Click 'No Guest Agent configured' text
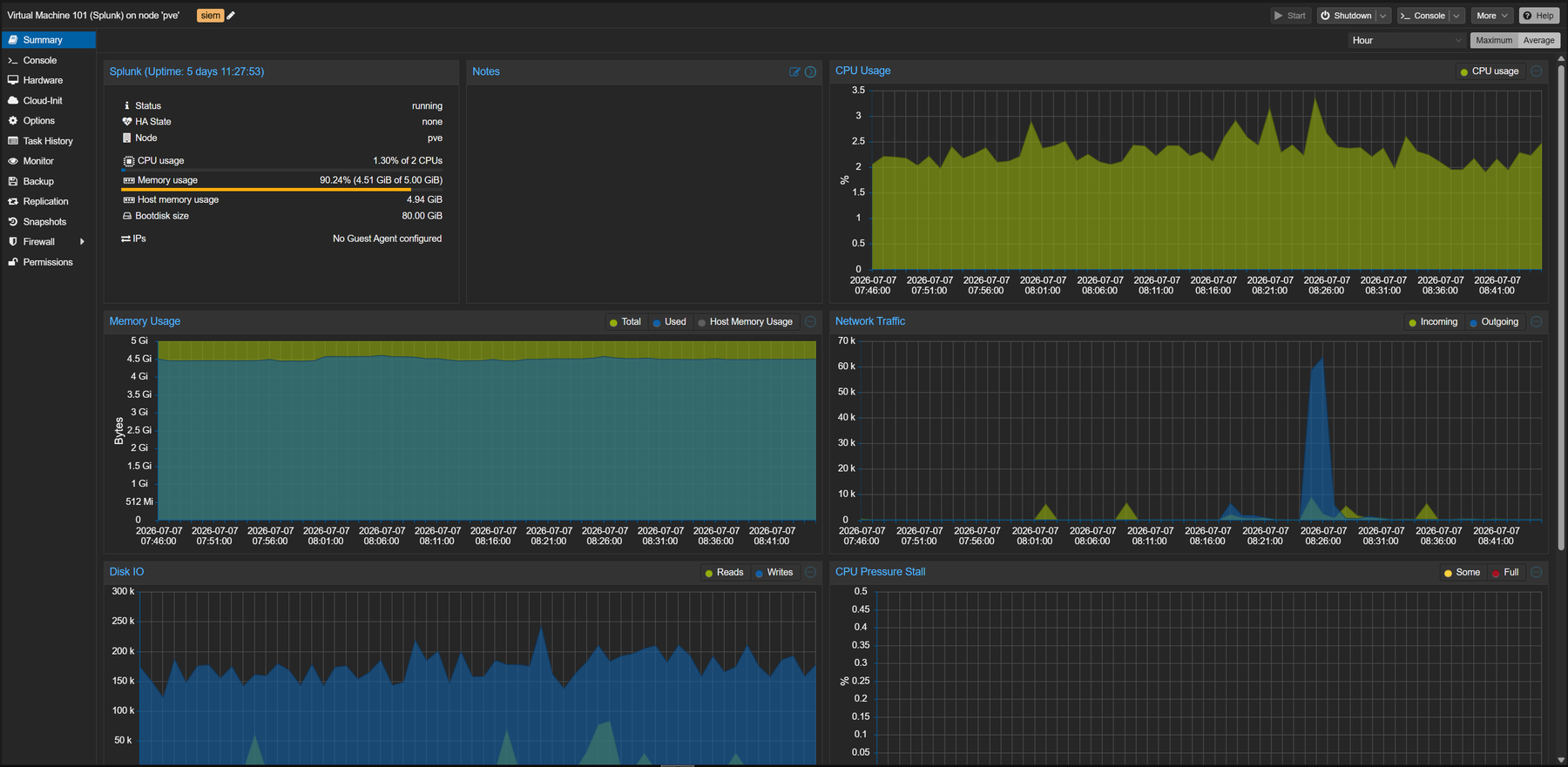This screenshot has height=767, width=1568. click(x=387, y=239)
